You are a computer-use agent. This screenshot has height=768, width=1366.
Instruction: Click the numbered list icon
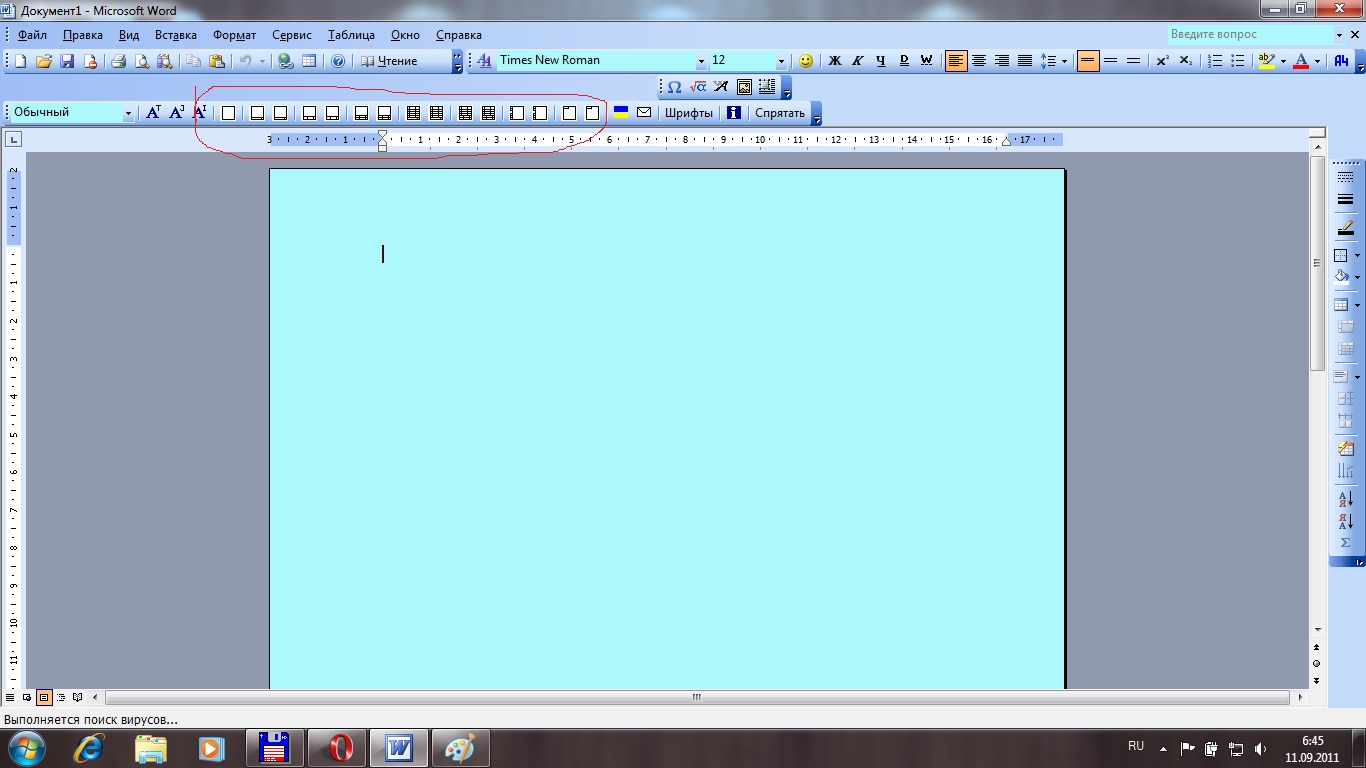click(x=1215, y=61)
